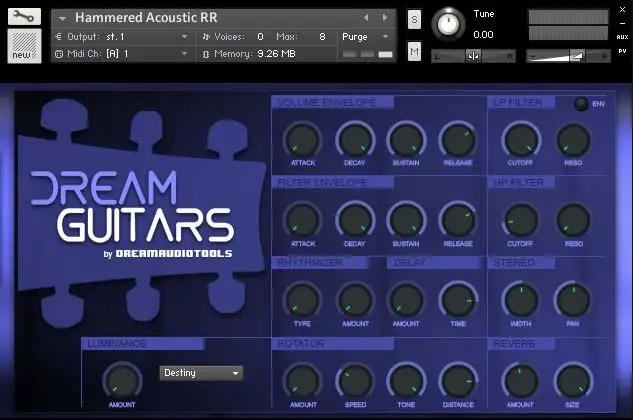Screen dimensions: 633x420
Task: Click the Volume Envelope Decay knob
Action: [355, 140]
